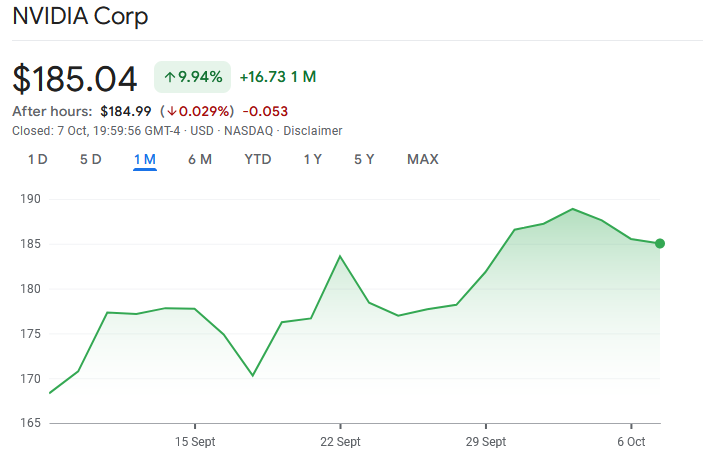Show the MAX price history
The height and width of the screenshot is (457, 703).
[423, 159]
